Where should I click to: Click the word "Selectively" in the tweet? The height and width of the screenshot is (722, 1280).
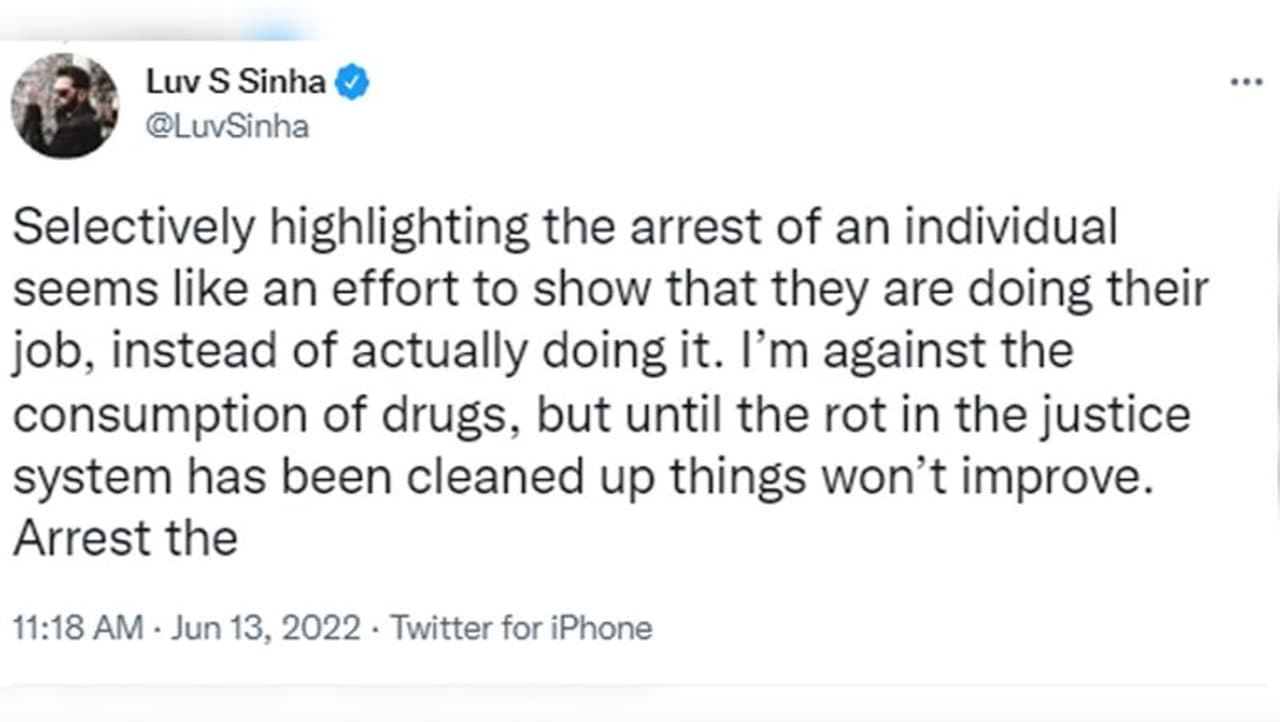click(x=134, y=230)
